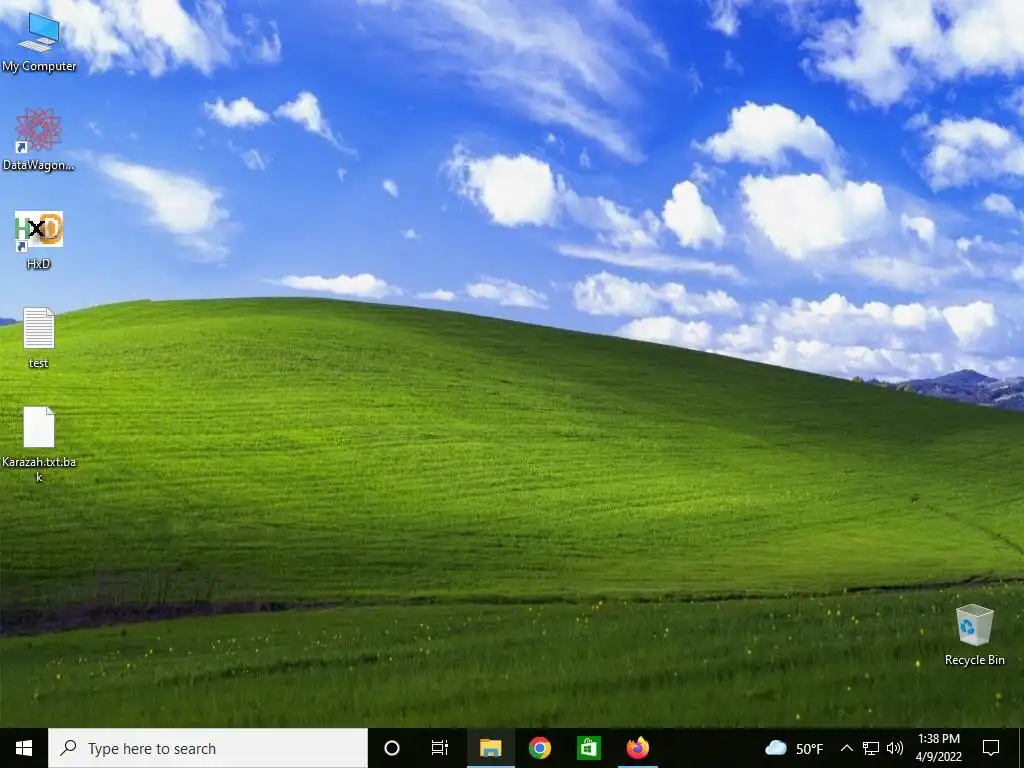Launch Google Chrome from the taskbar
Screen dimensions: 1024x768
[x=539, y=748]
